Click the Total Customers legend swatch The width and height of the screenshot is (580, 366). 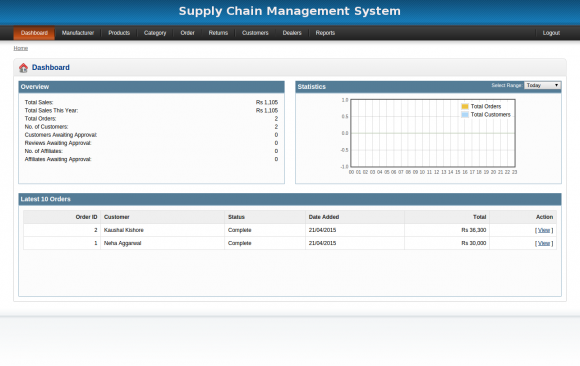pos(465,115)
